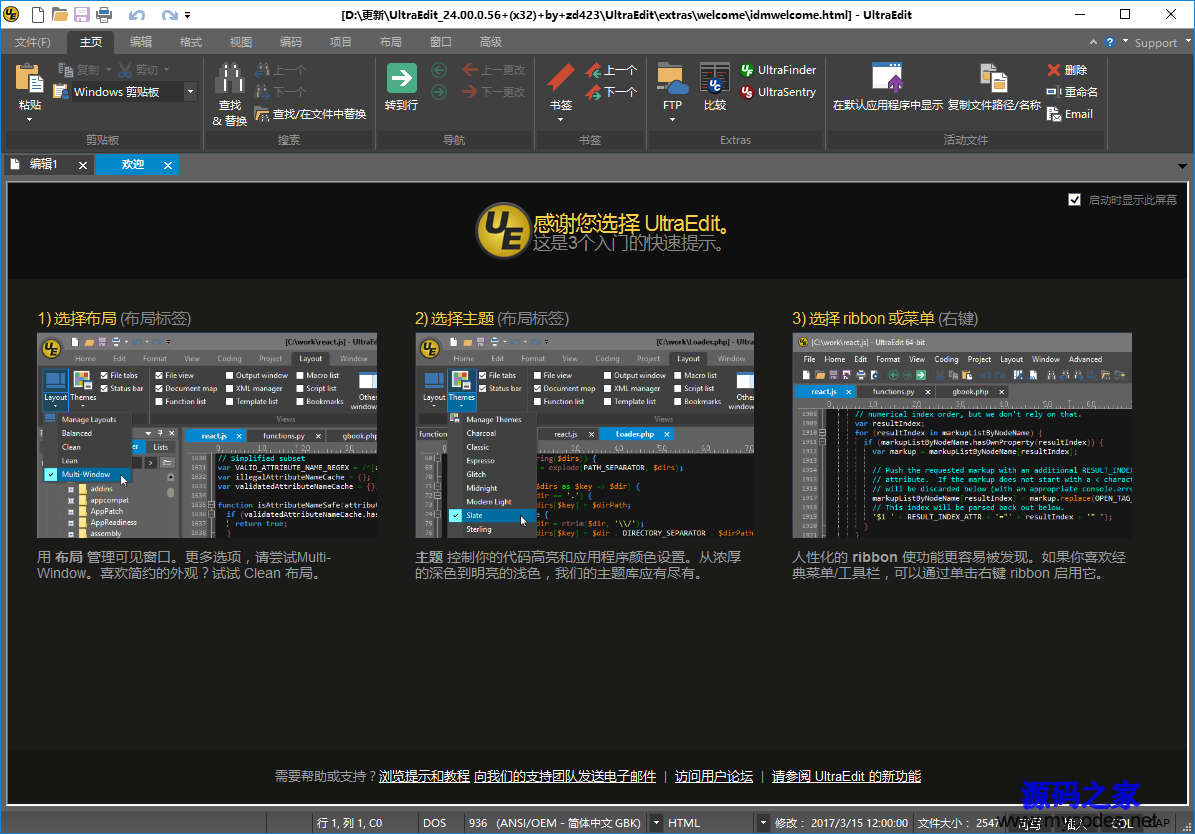
Task: Click the green 转到行 arrow icon
Action: pyautogui.click(x=402, y=79)
